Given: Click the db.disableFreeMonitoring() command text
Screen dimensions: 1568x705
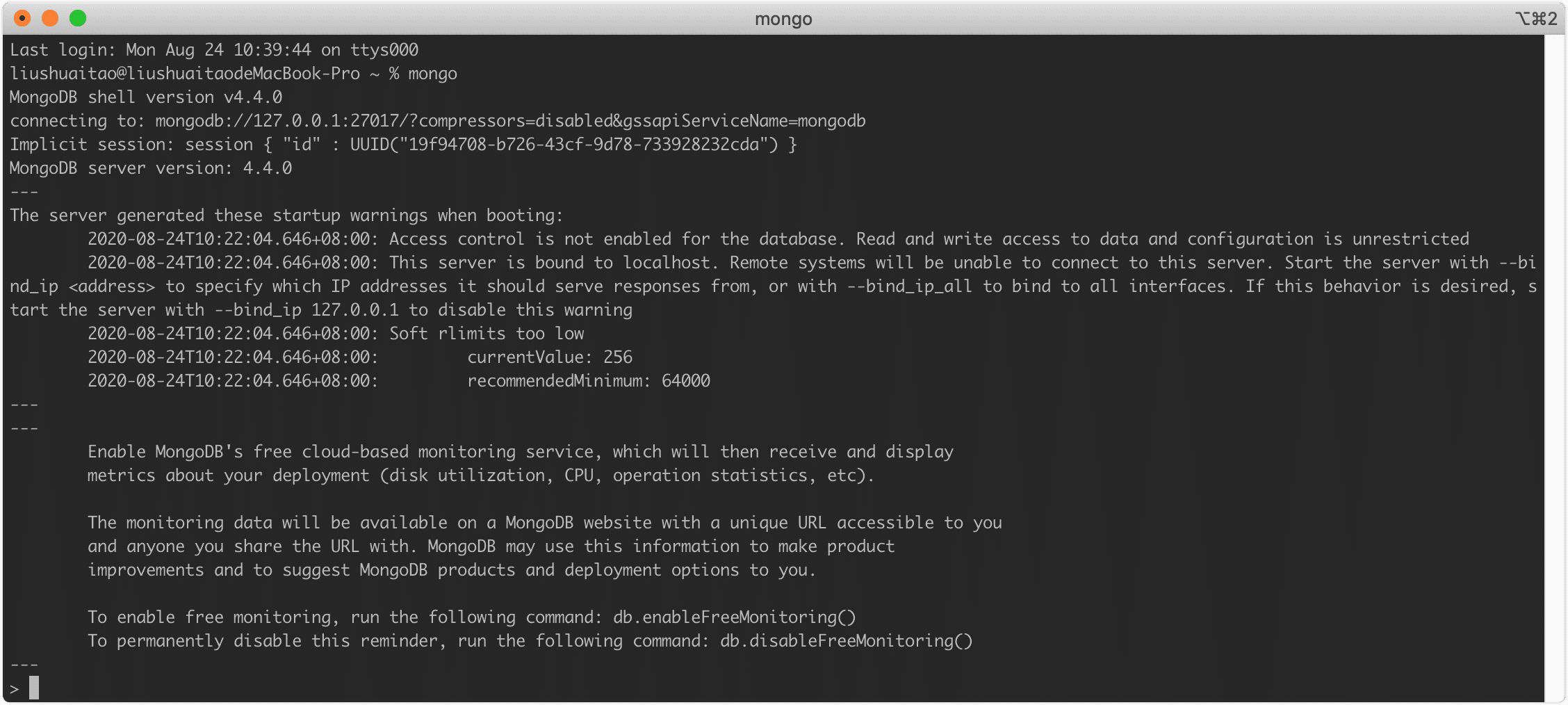Looking at the screenshot, I should tap(847, 641).
